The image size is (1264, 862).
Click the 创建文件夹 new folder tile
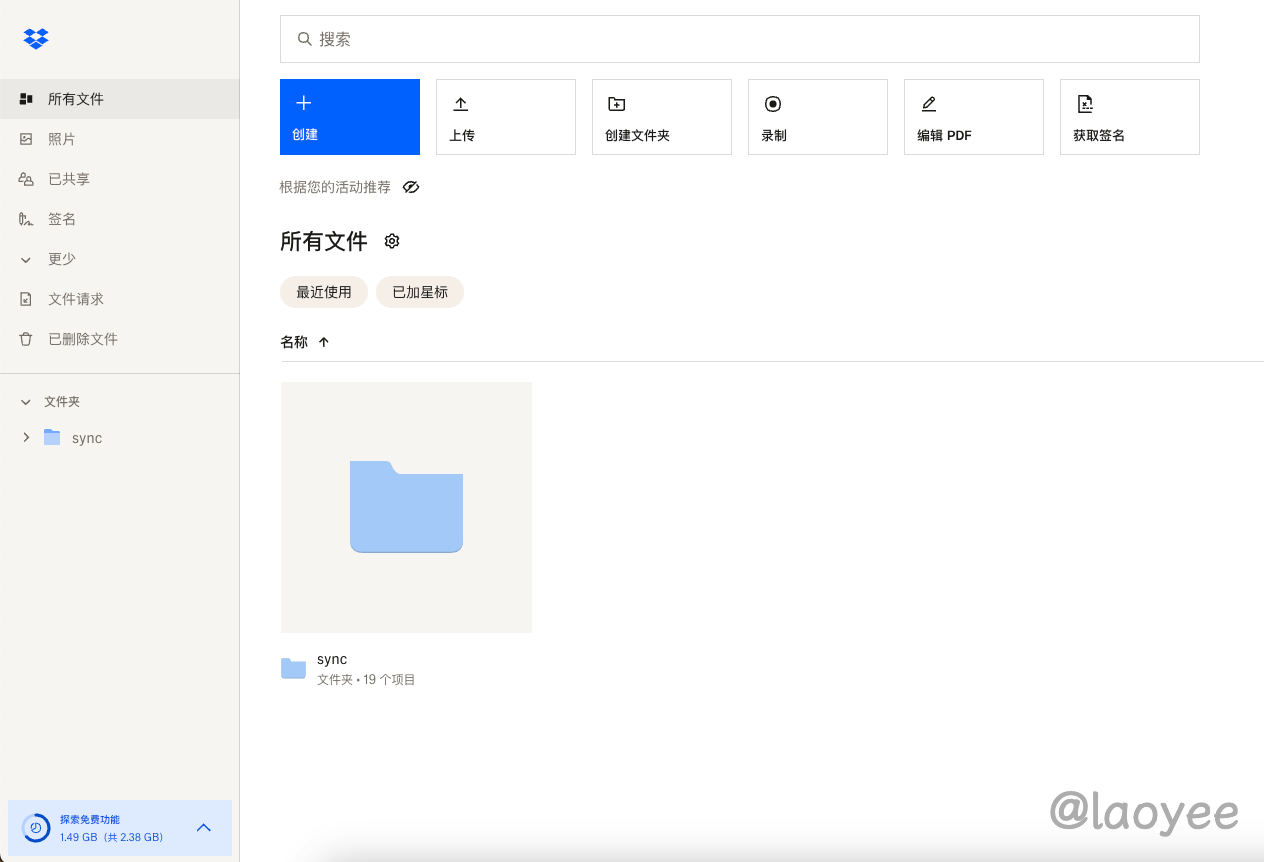pyautogui.click(x=661, y=117)
